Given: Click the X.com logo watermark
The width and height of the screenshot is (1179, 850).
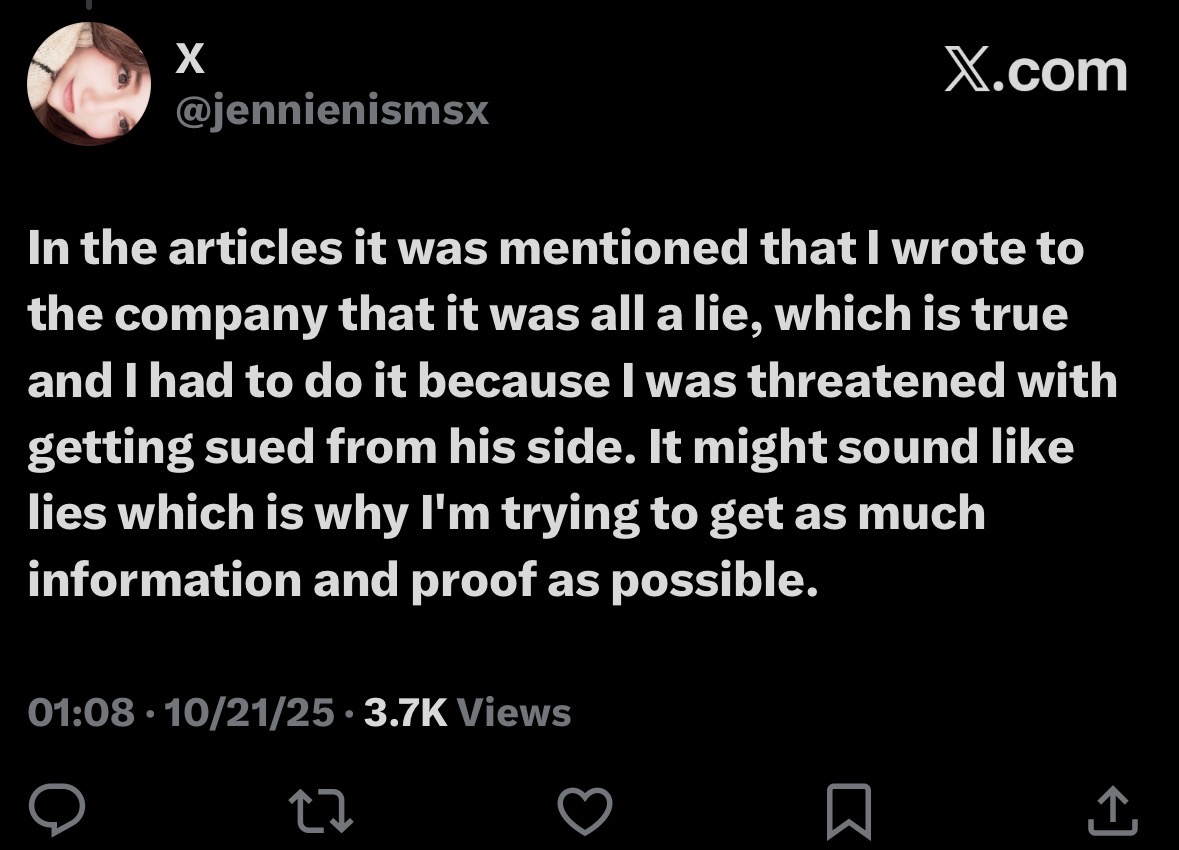Looking at the screenshot, I should click(1035, 72).
